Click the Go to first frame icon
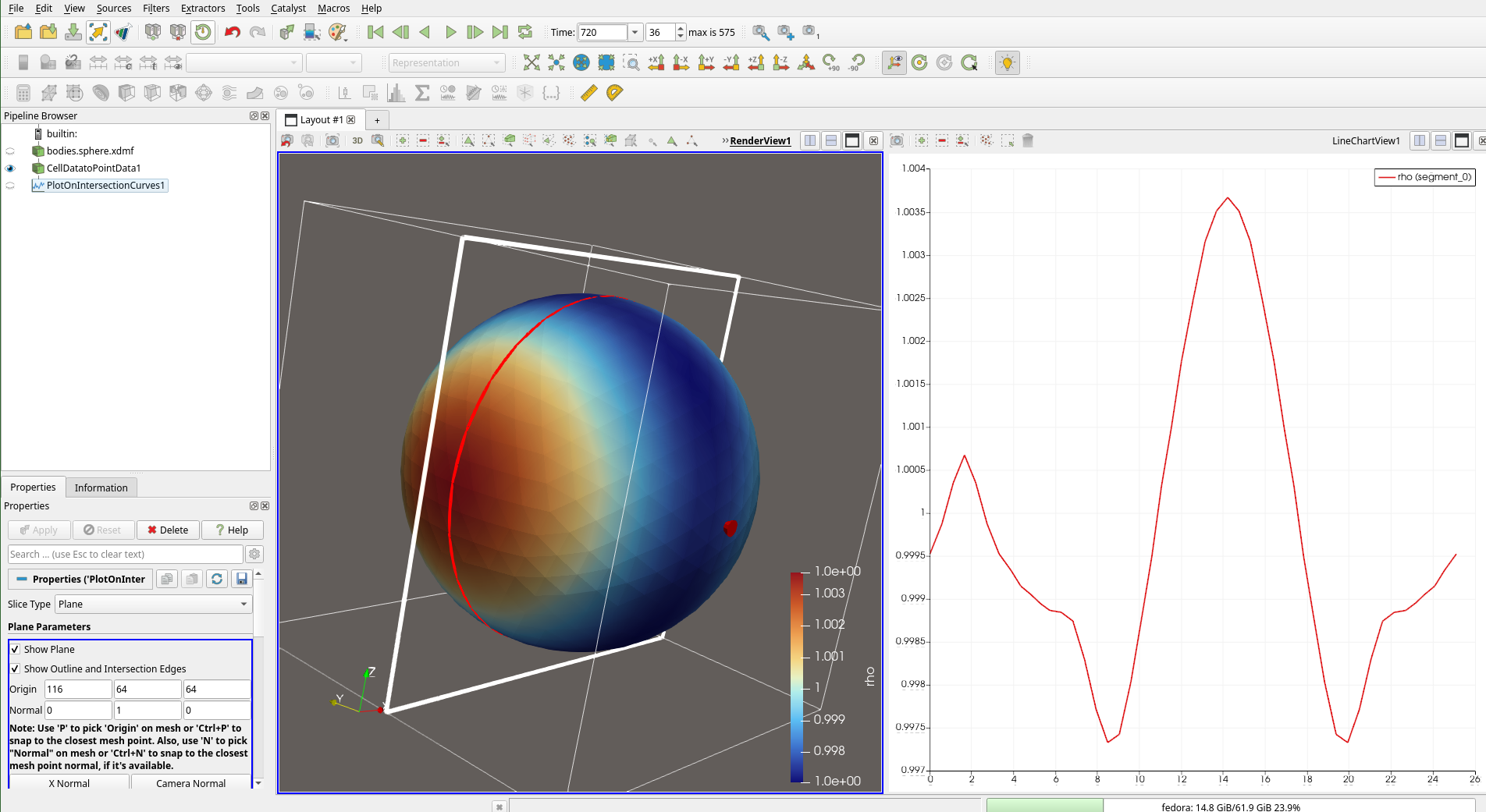Viewport: 1486px width, 812px height. (x=375, y=32)
